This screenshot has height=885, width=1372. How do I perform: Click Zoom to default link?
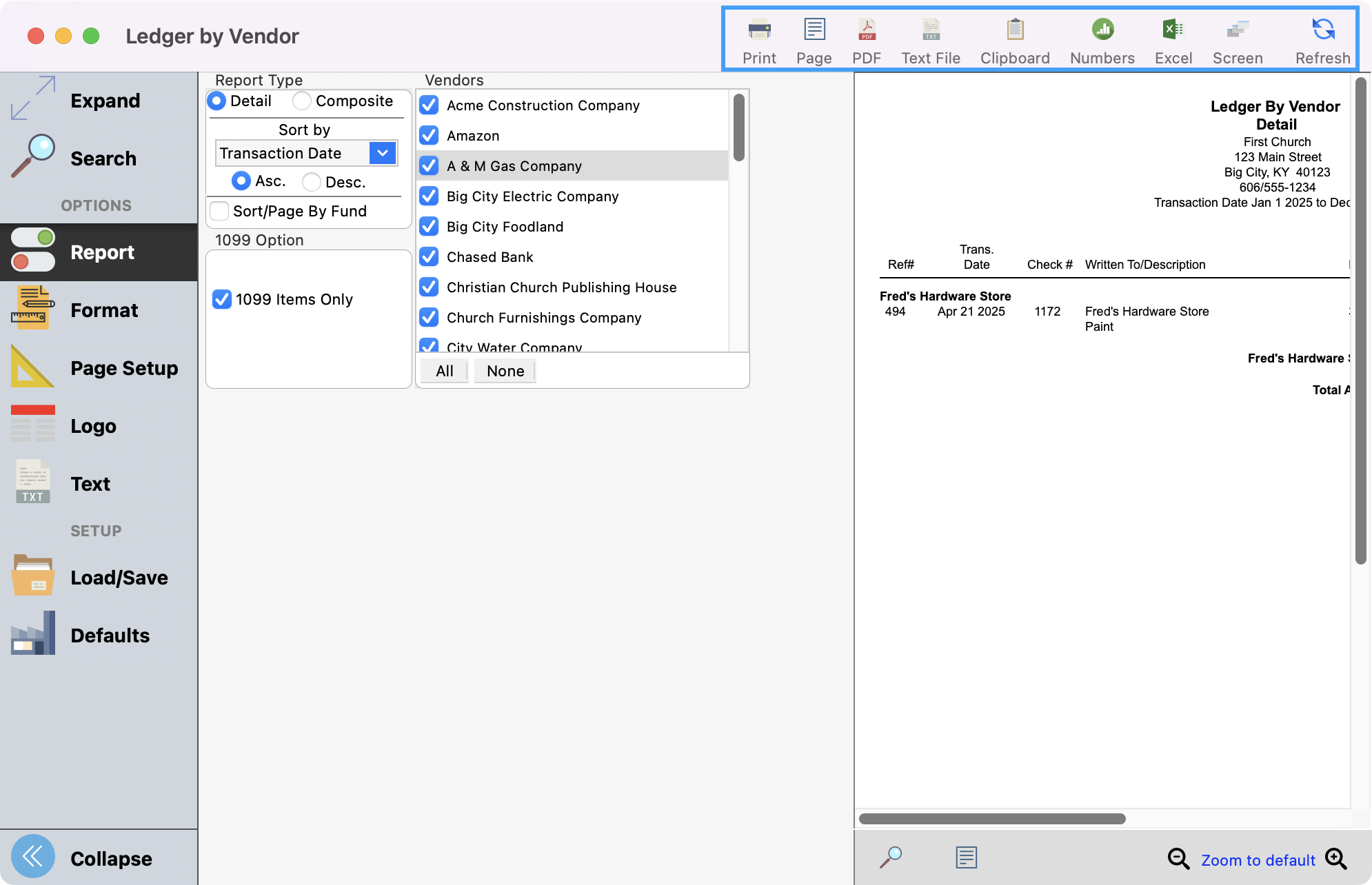1258,859
